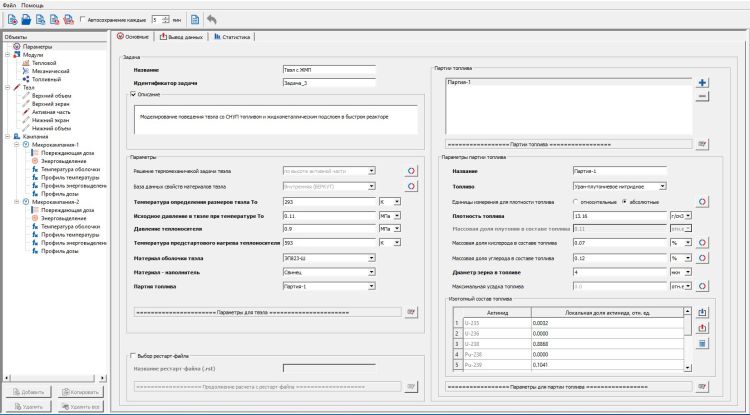Click circle icon beside maximum fuel shrinkage
Viewport: 750px width, 415px height.
[702, 286]
